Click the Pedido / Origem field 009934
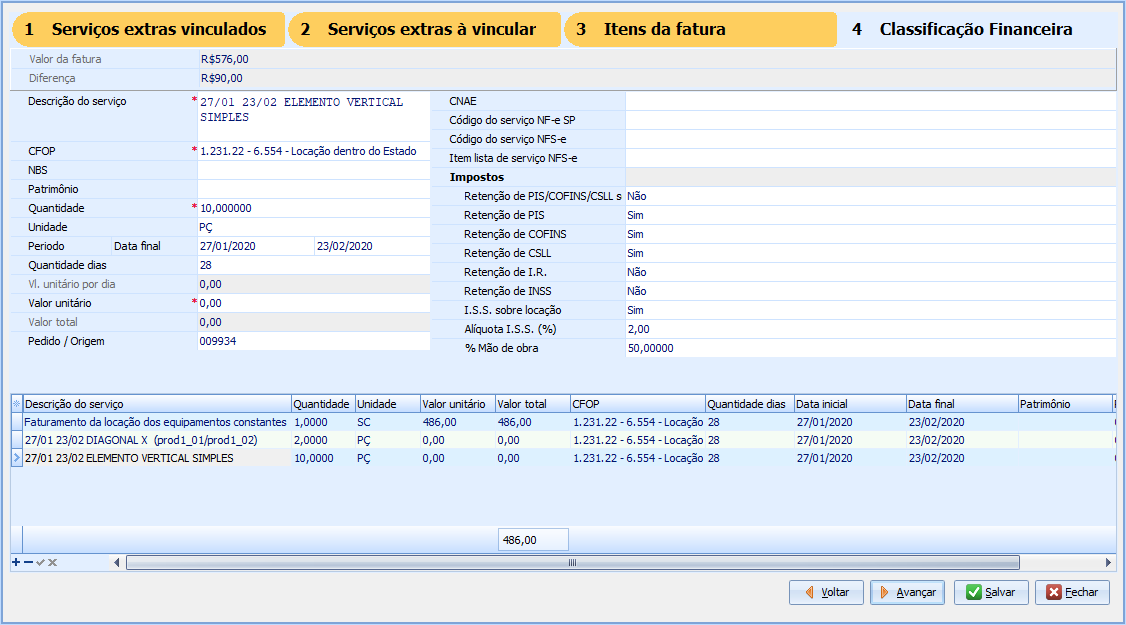Viewport: 1126px width, 625px height. tap(314, 341)
